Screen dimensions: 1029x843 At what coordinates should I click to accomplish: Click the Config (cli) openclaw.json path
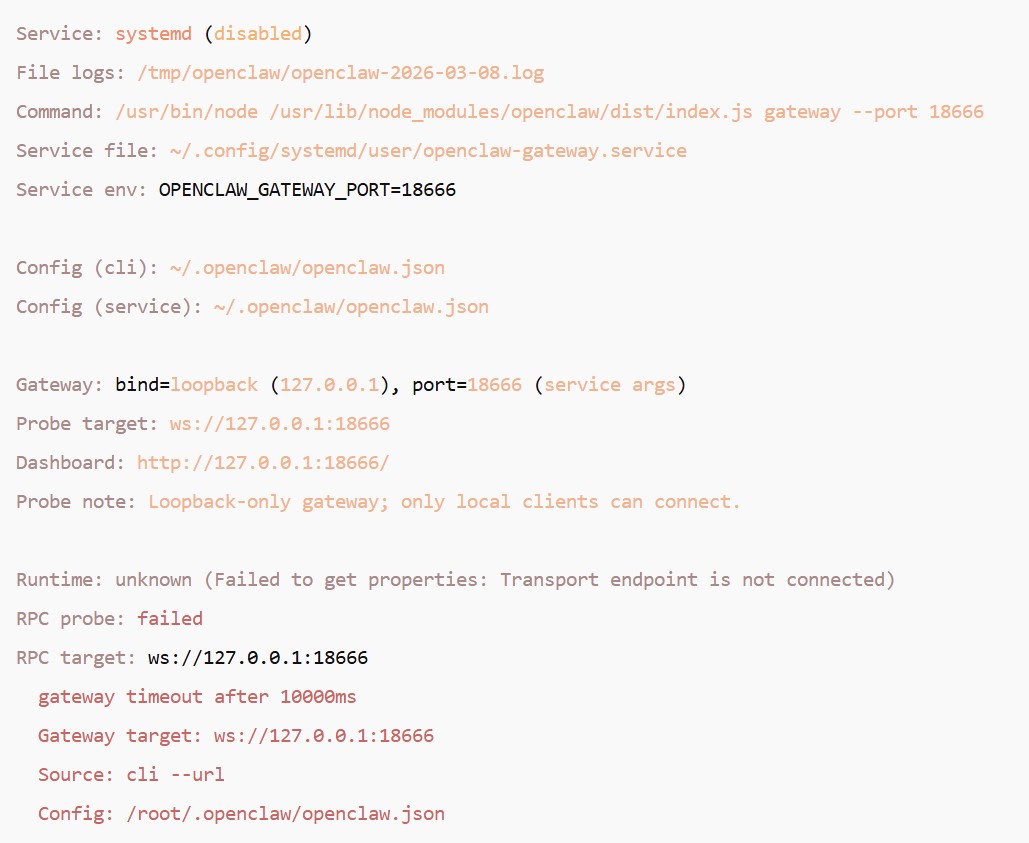pos(307,268)
